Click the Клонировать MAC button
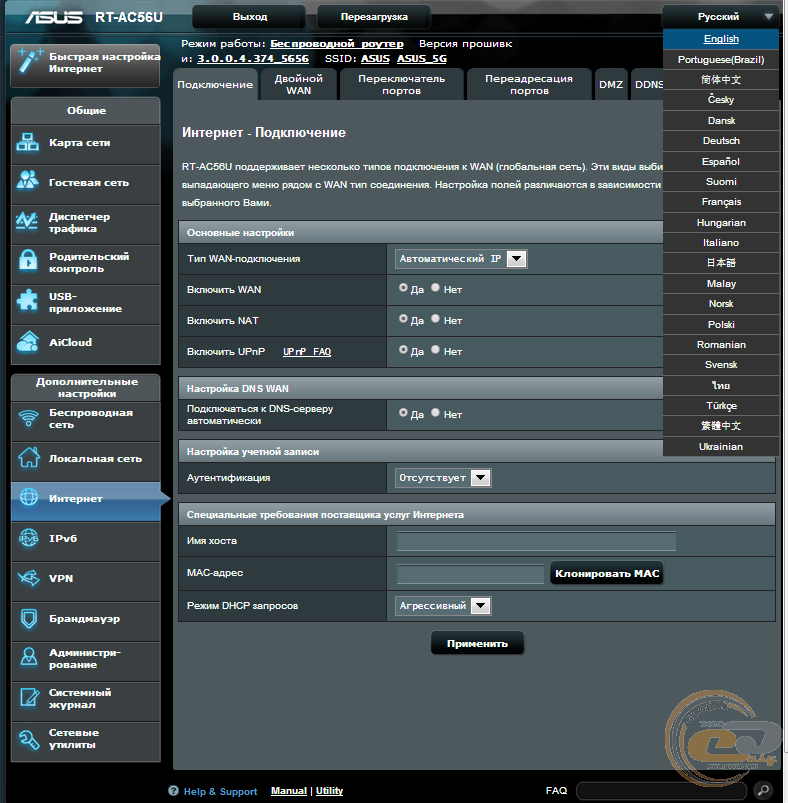 point(606,574)
